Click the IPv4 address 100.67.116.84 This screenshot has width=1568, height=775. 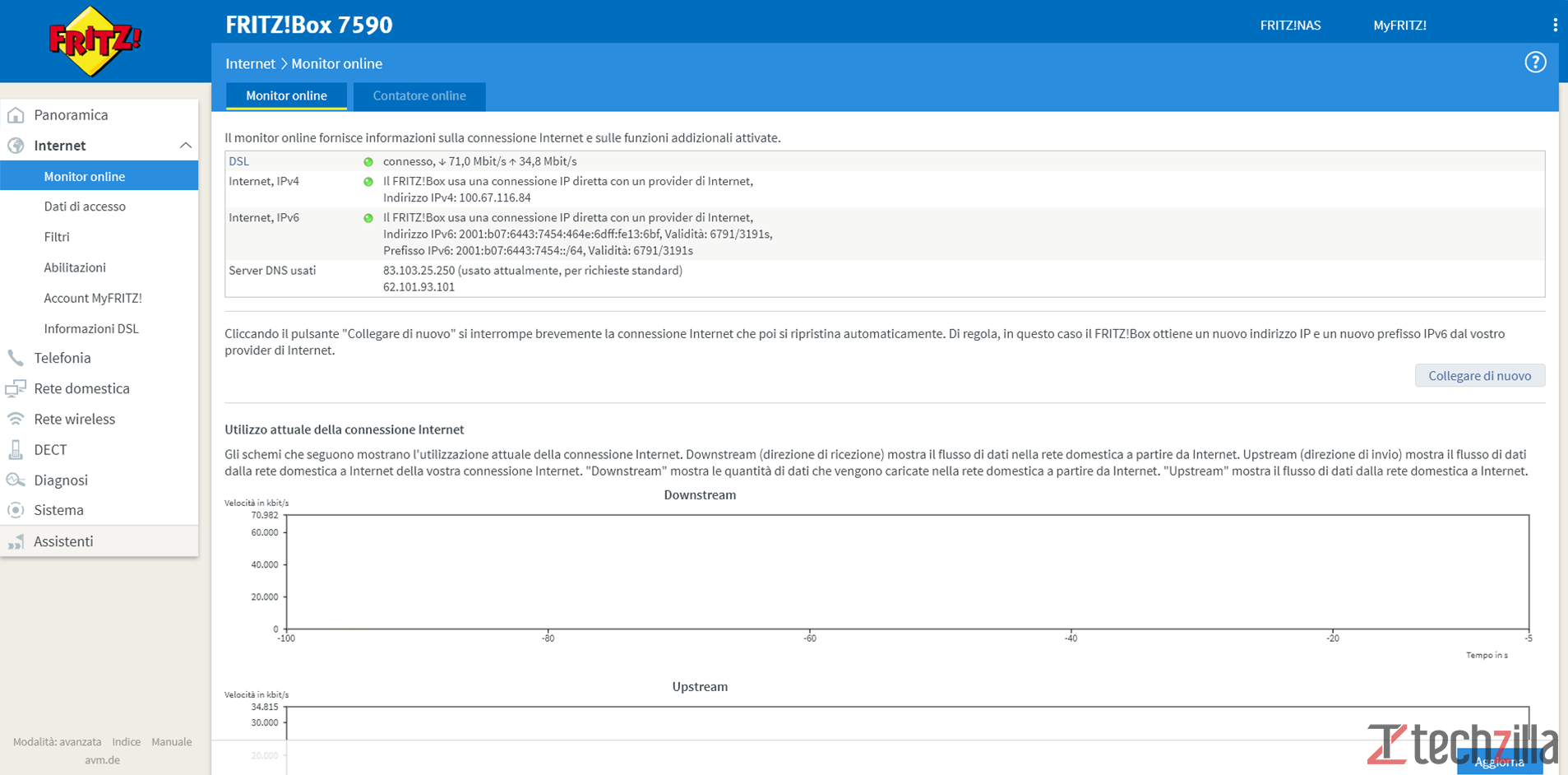[x=494, y=198]
